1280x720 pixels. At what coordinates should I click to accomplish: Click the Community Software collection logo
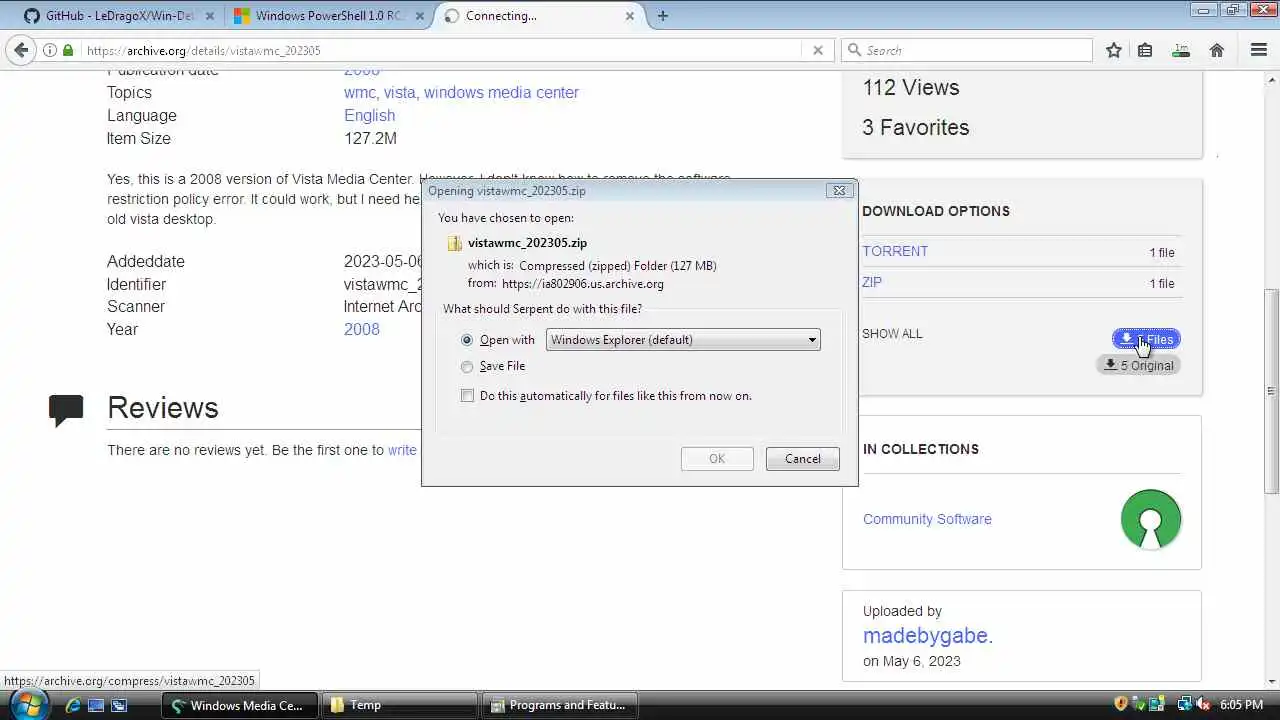click(1151, 518)
